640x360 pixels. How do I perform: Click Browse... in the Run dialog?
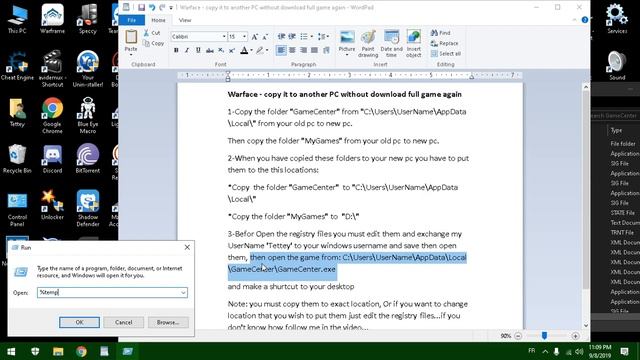168,322
